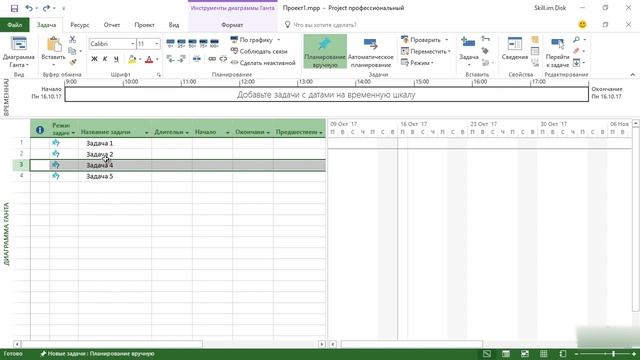
Task: Click the fill down arrow icon
Action: pos(576,62)
